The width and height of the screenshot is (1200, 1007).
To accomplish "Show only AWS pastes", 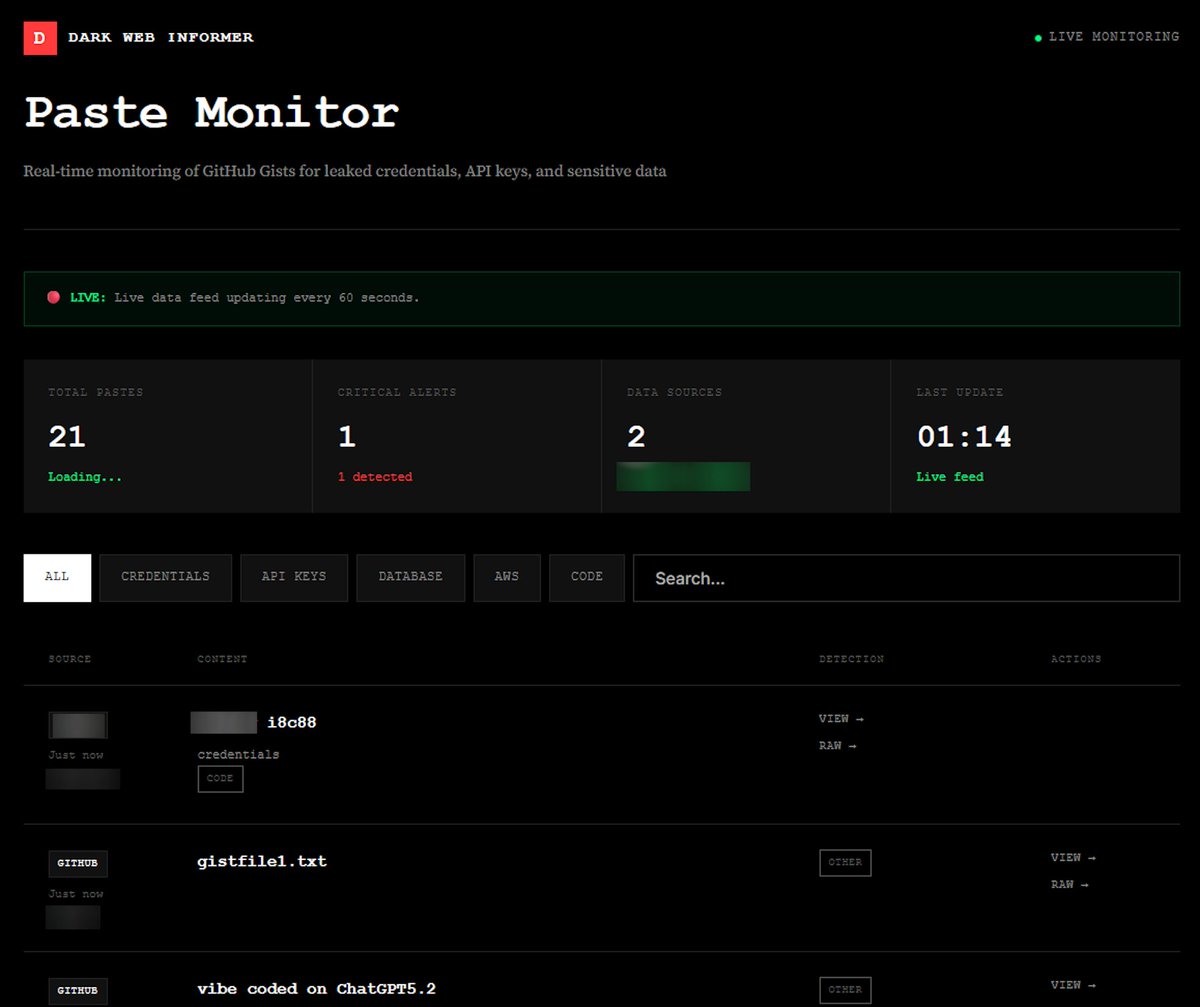I will 507,578.
